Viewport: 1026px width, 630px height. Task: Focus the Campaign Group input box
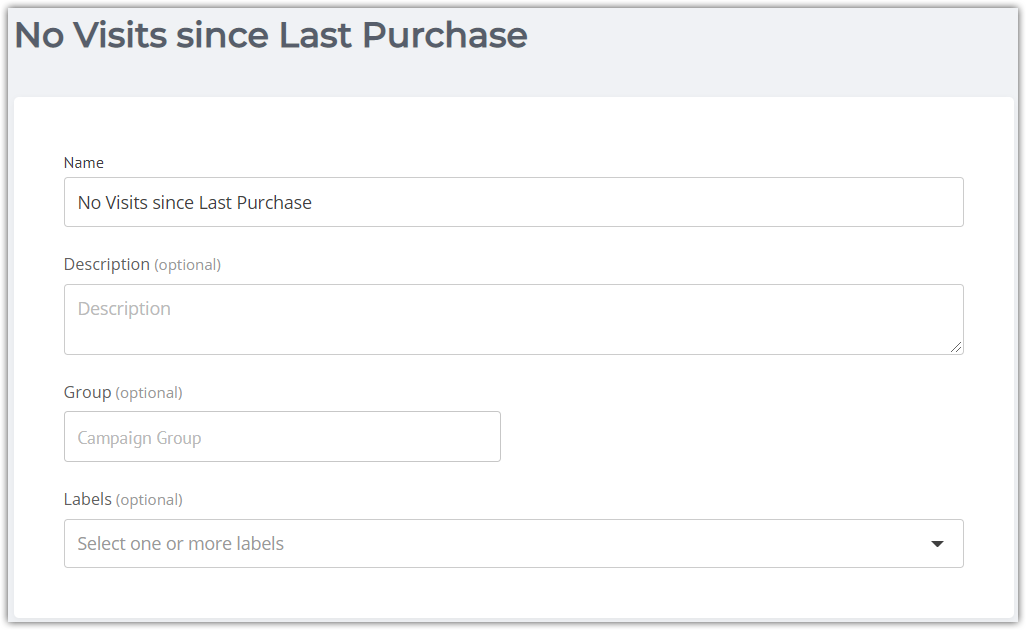(282, 436)
